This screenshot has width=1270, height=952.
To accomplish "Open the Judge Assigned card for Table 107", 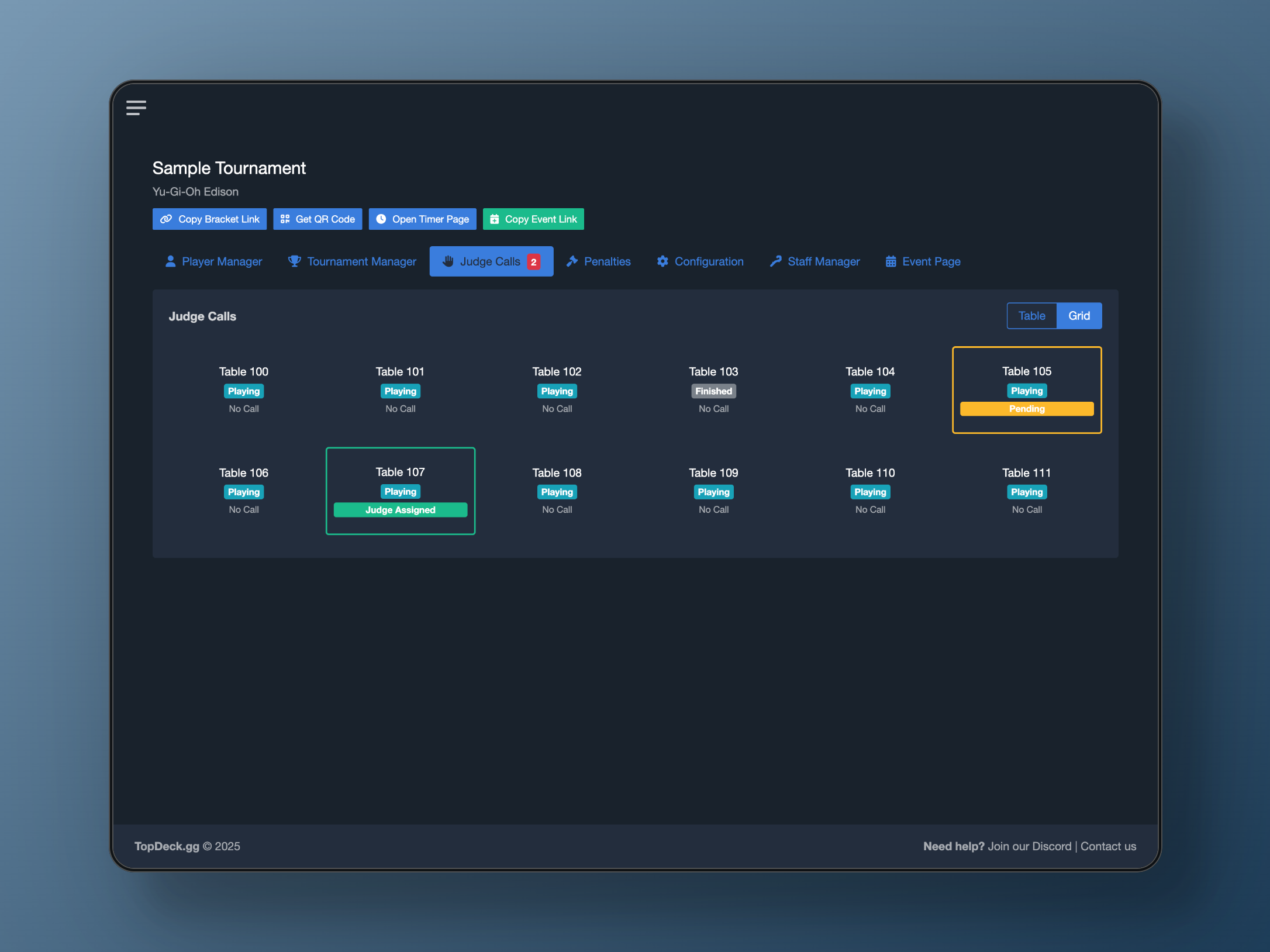I will 401,510.
